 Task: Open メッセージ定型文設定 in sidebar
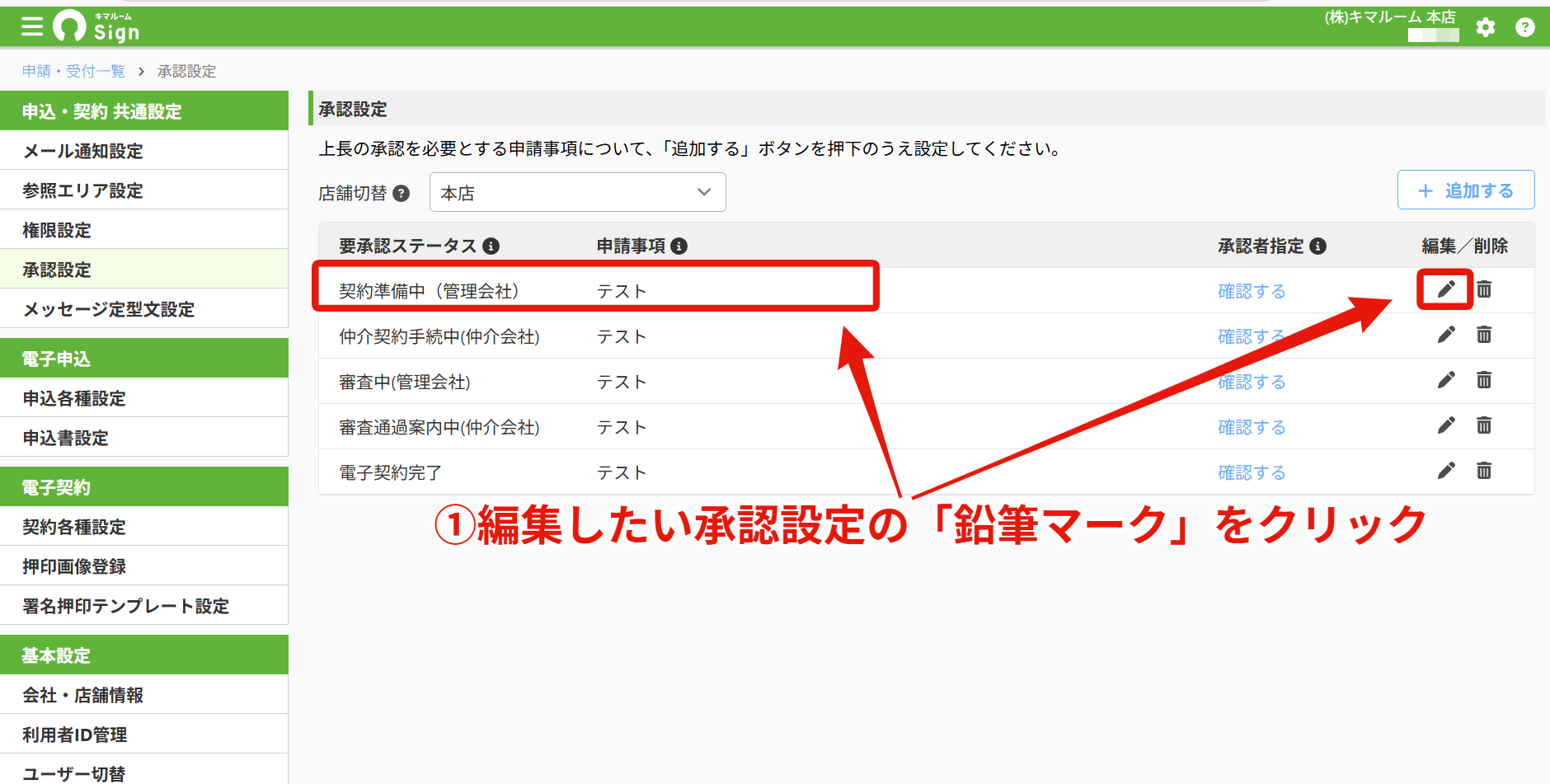(144, 309)
